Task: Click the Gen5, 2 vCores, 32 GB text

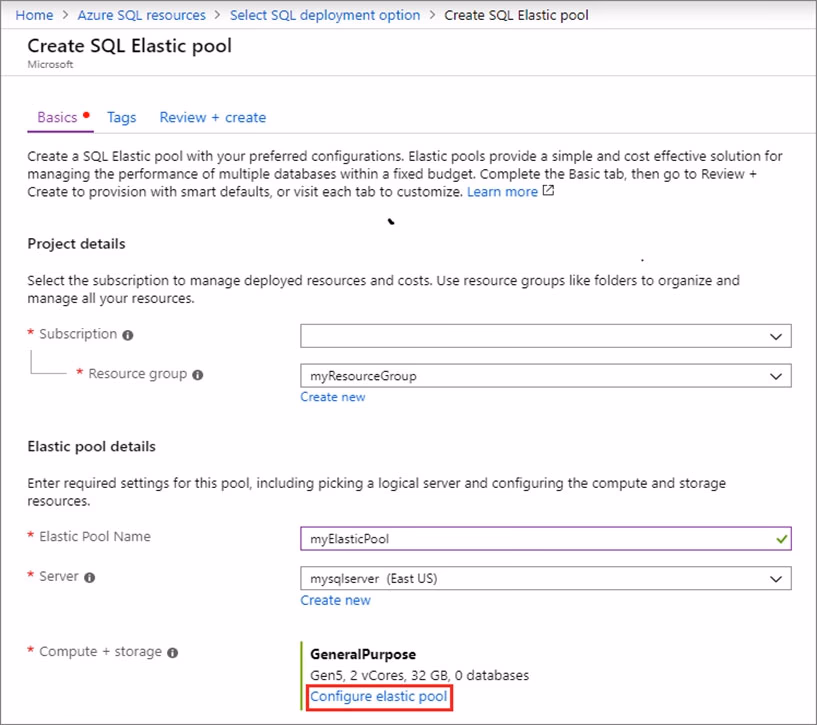Action: click(x=379, y=675)
